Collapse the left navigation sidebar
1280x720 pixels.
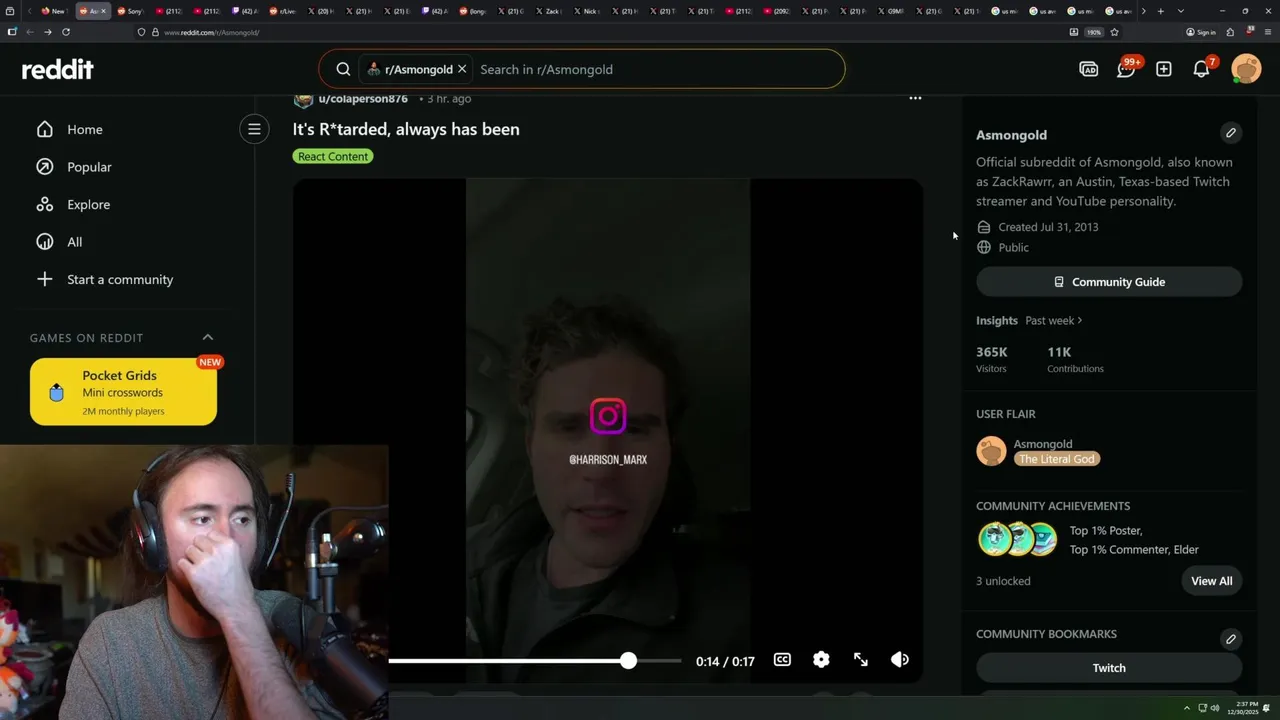pos(254,129)
